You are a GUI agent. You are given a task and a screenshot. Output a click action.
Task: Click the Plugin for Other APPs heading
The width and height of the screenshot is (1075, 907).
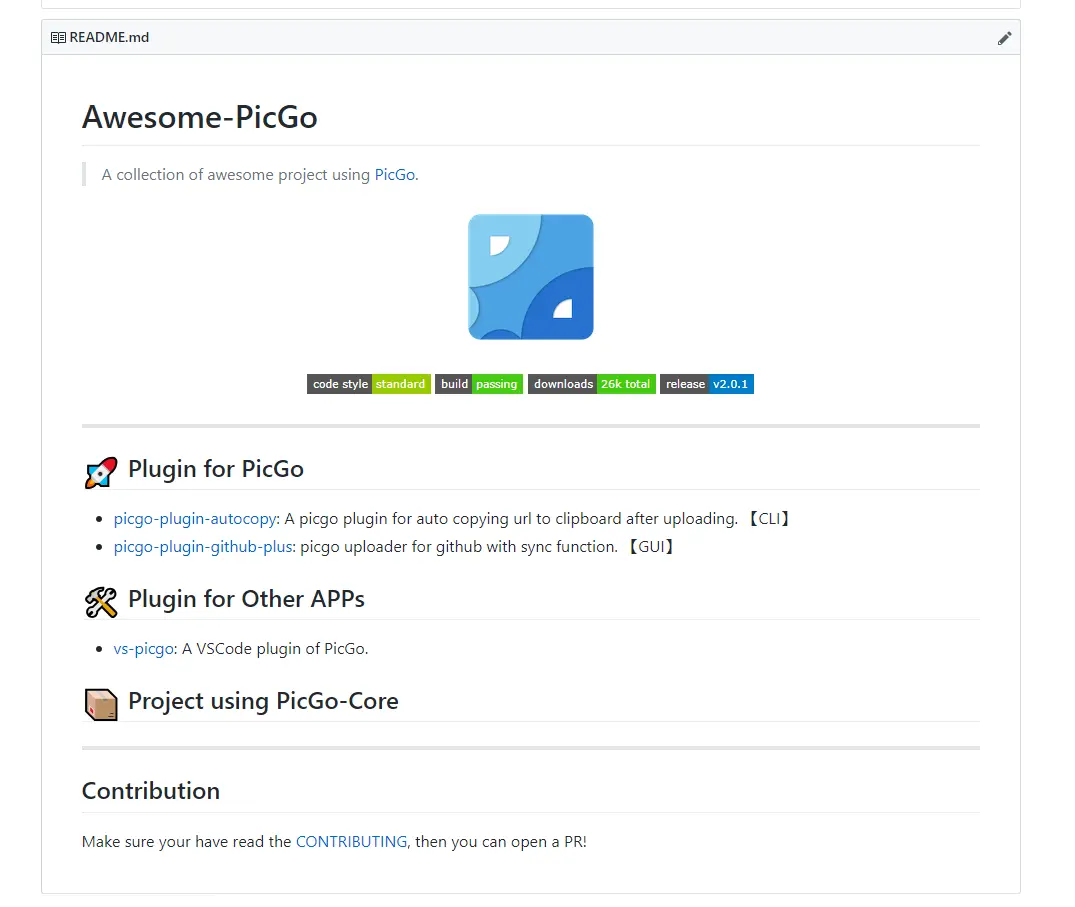(246, 599)
